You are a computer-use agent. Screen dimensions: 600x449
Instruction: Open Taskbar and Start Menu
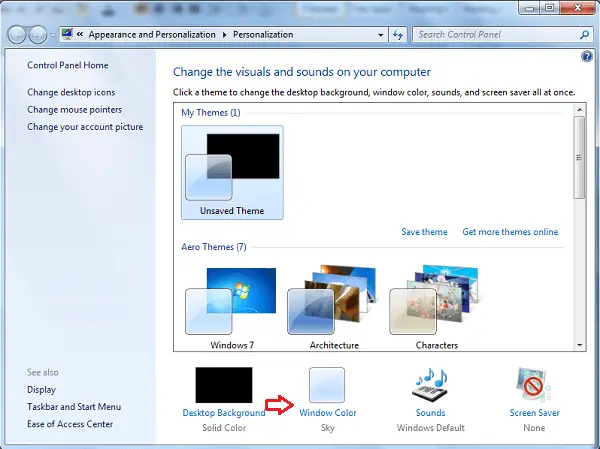point(74,407)
